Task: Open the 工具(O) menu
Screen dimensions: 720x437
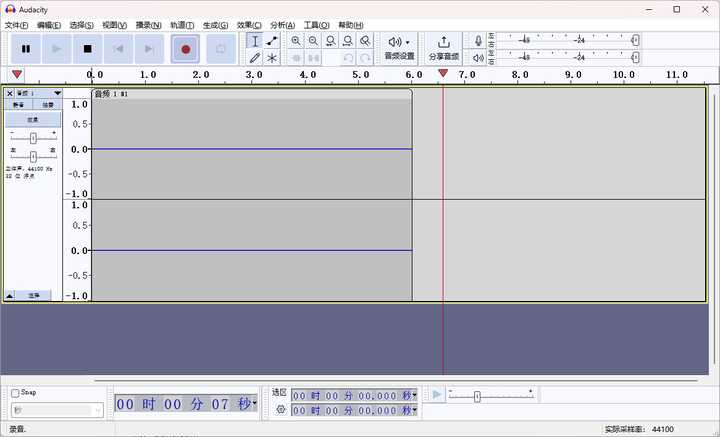Action: click(316, 25)
